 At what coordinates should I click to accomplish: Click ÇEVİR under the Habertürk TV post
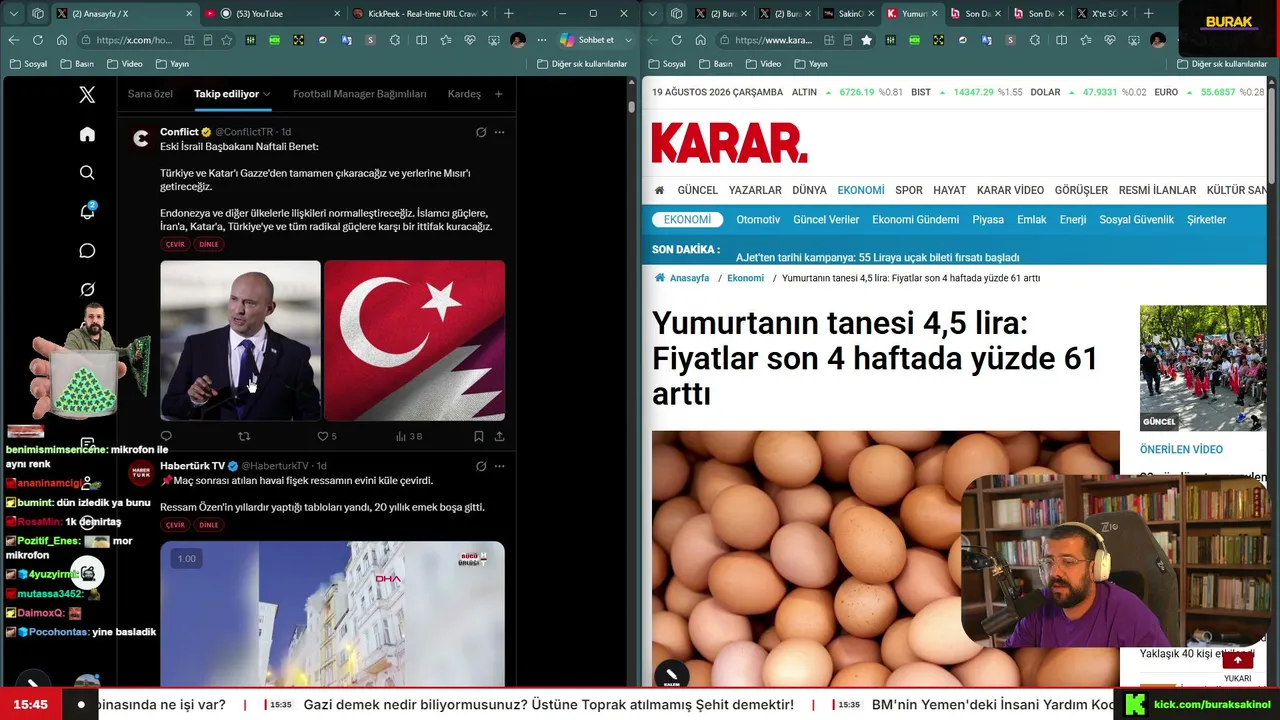175,525
